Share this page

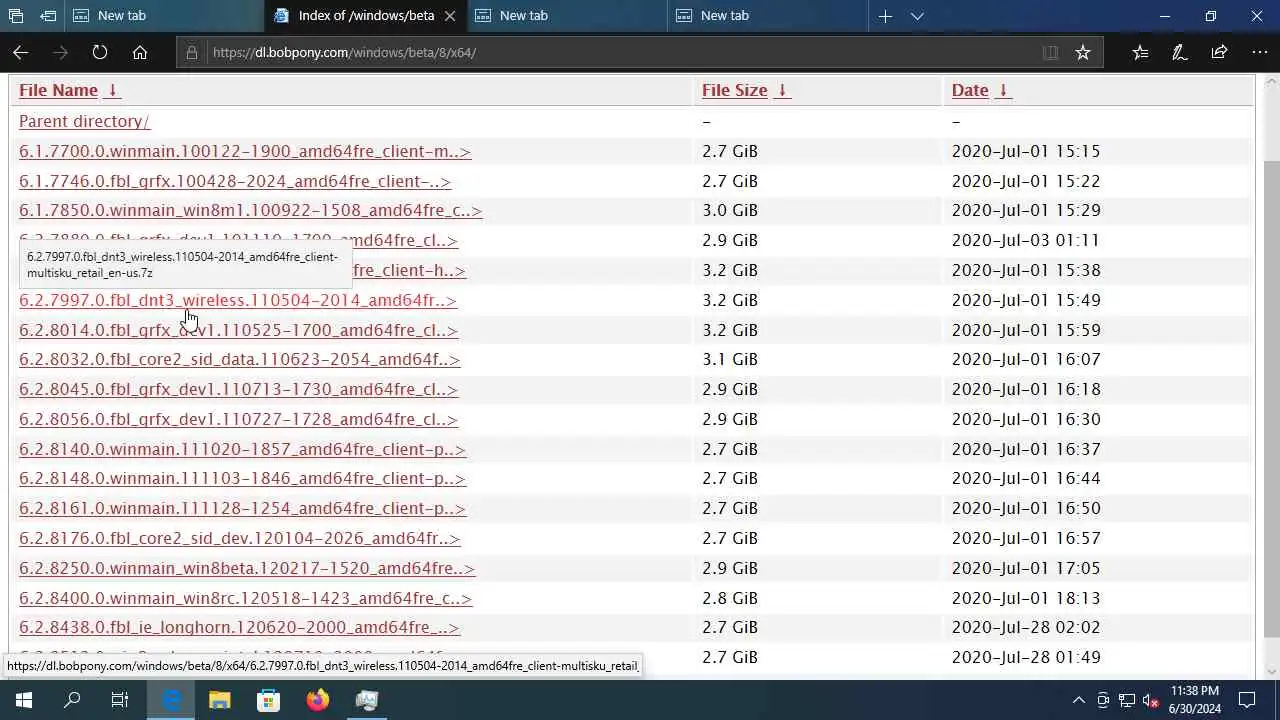point(1219,52)
